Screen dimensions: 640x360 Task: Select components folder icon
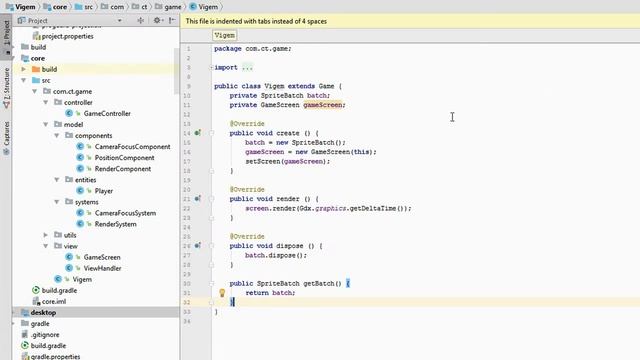[x=69, y=136]
